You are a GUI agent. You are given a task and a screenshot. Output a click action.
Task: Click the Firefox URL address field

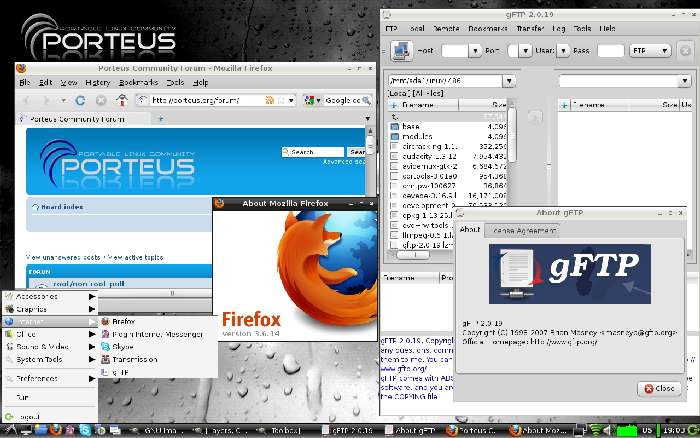pyautogui.click(x=210, y=100)
